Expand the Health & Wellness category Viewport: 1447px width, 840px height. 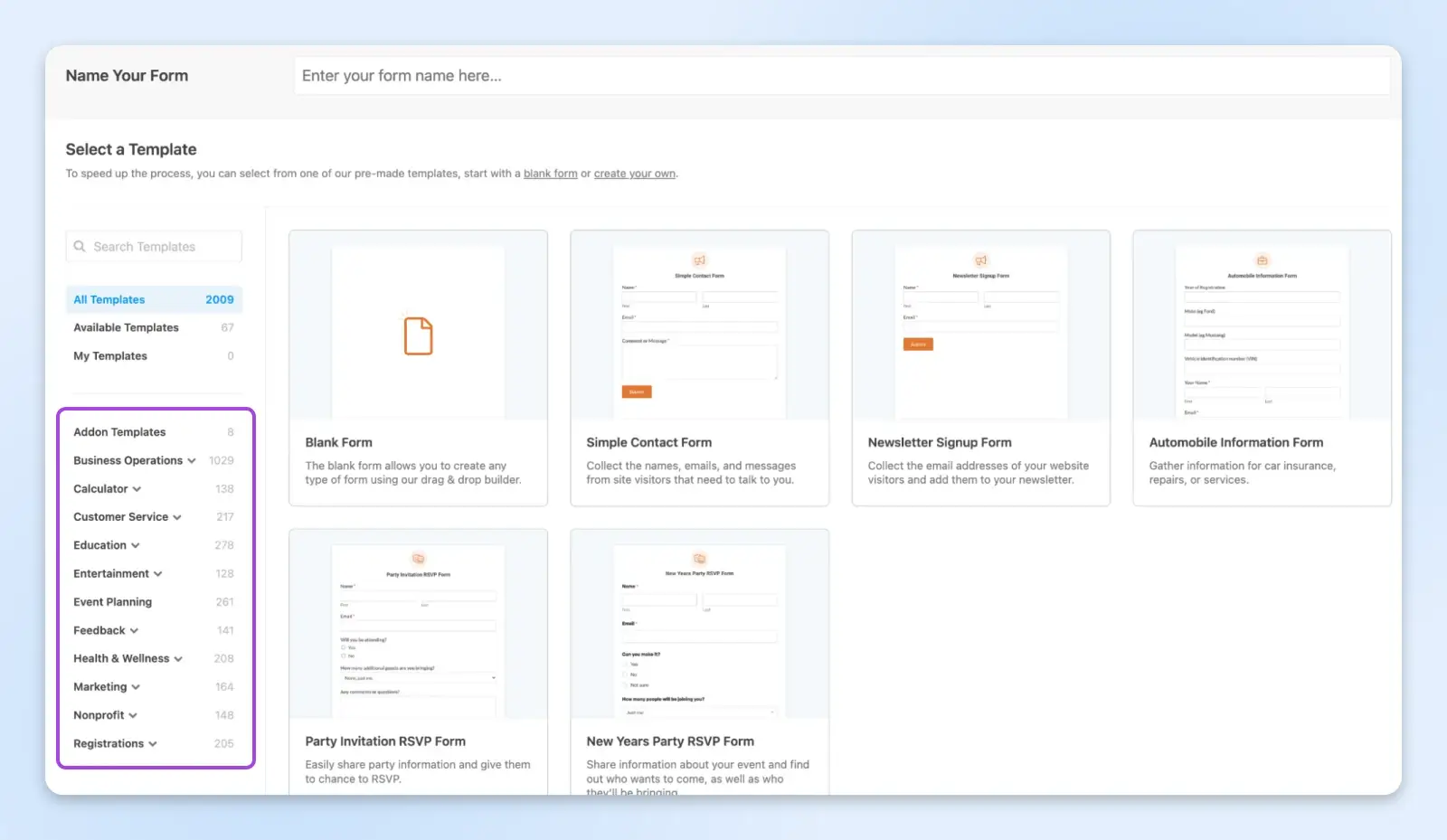pyautogui.click(x=178, y=659)
